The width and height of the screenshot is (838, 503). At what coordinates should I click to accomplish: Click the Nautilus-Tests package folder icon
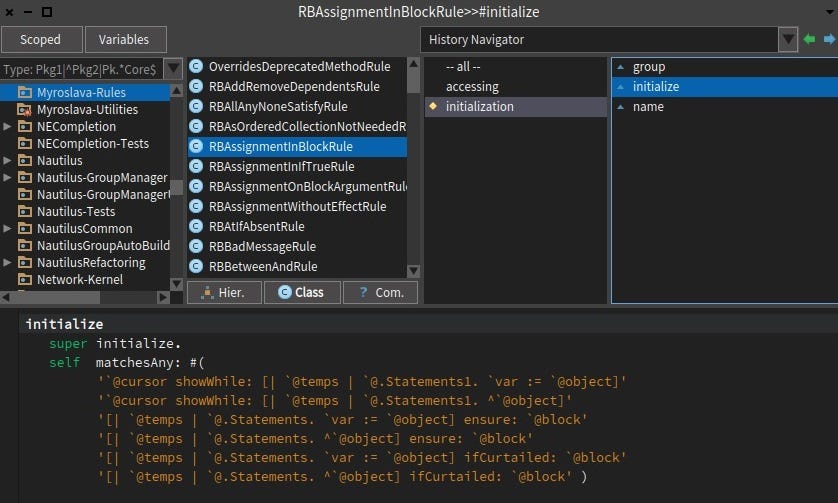25,211
